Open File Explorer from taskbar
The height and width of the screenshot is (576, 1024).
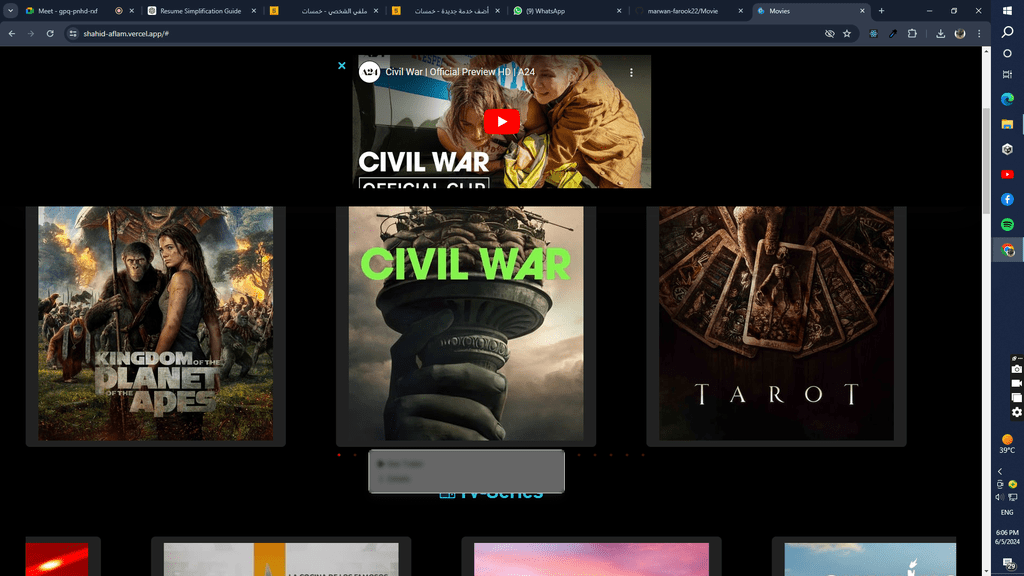1008,124
